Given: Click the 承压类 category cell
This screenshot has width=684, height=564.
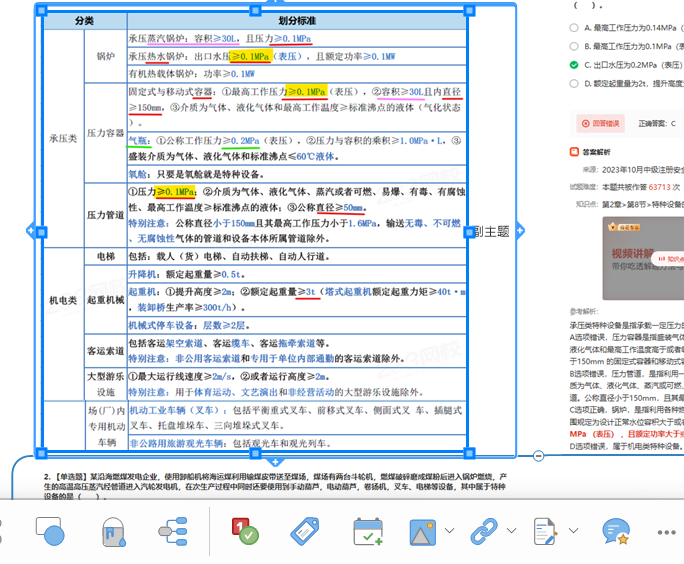Looking at the screenshot, I should (63, 138).
